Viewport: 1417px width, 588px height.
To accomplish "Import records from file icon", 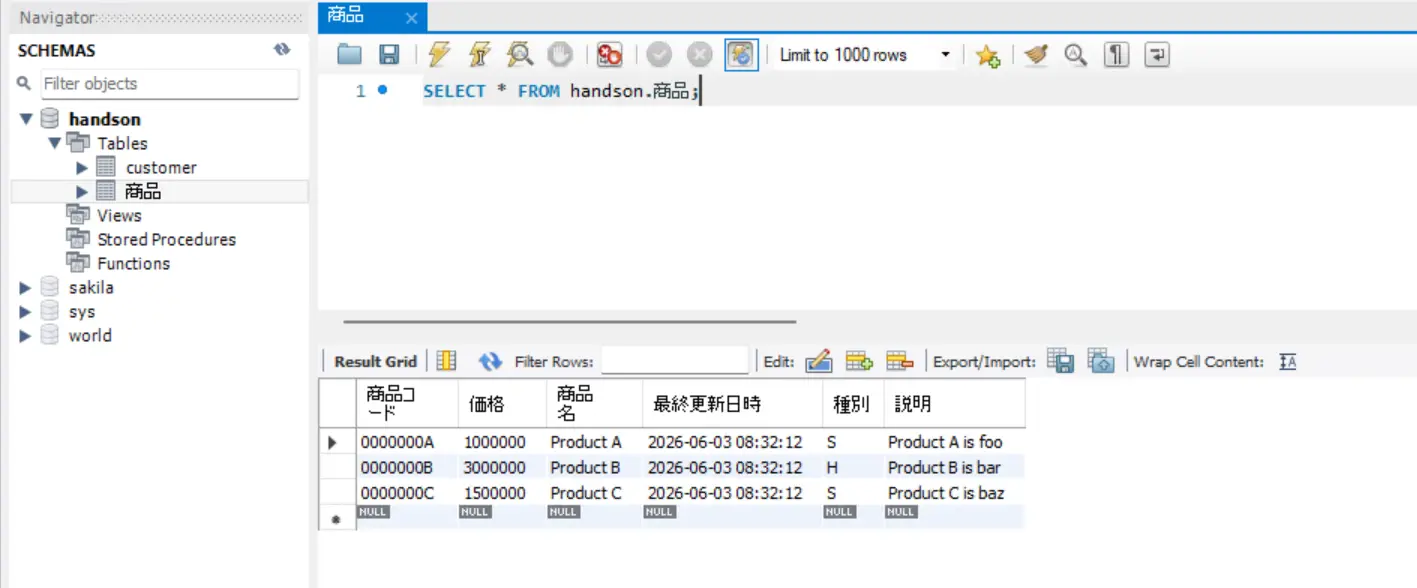I will pyautogui.click(x=1101, y=361).
